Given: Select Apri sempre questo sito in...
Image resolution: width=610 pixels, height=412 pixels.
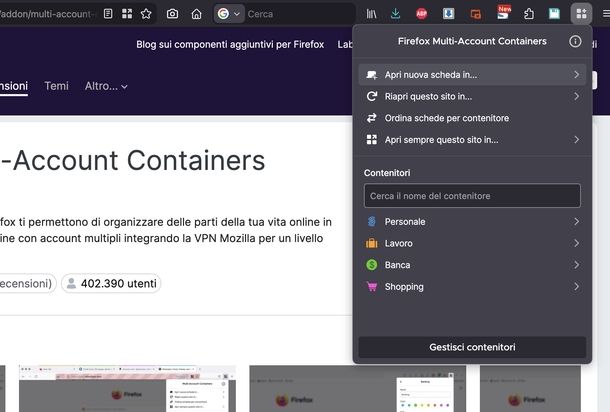Looking at the screenshot, I should (472, 140).
